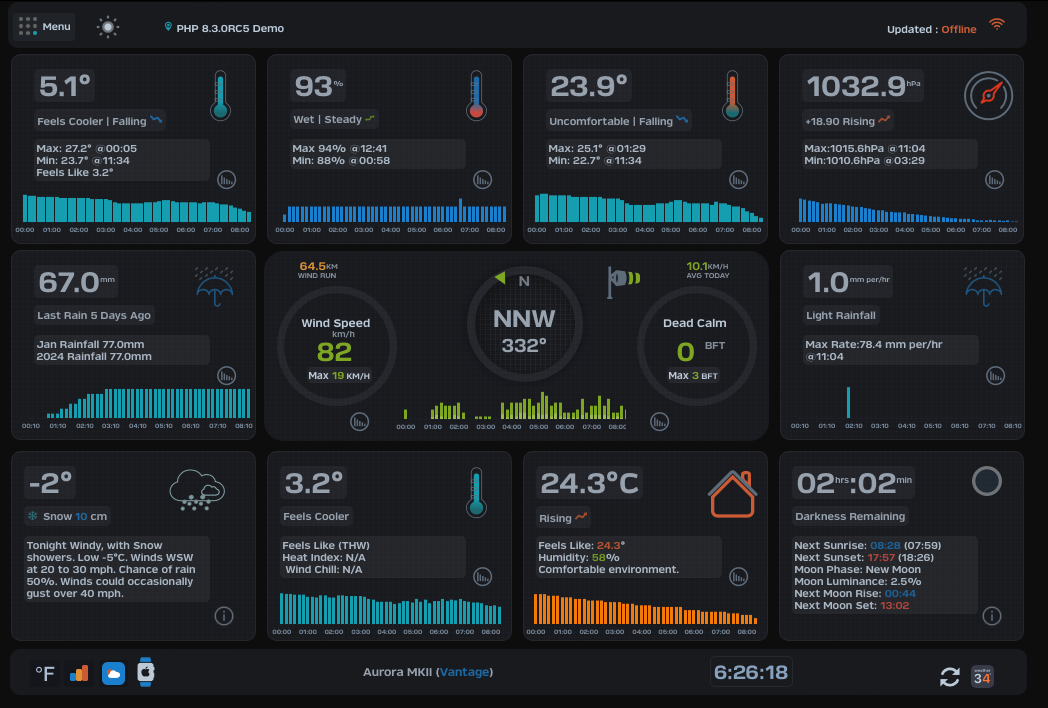The image size is (1048, 708).
Task: Click the Rising label in indoor card
Action: pyautogui.click(x=563, y=517)
